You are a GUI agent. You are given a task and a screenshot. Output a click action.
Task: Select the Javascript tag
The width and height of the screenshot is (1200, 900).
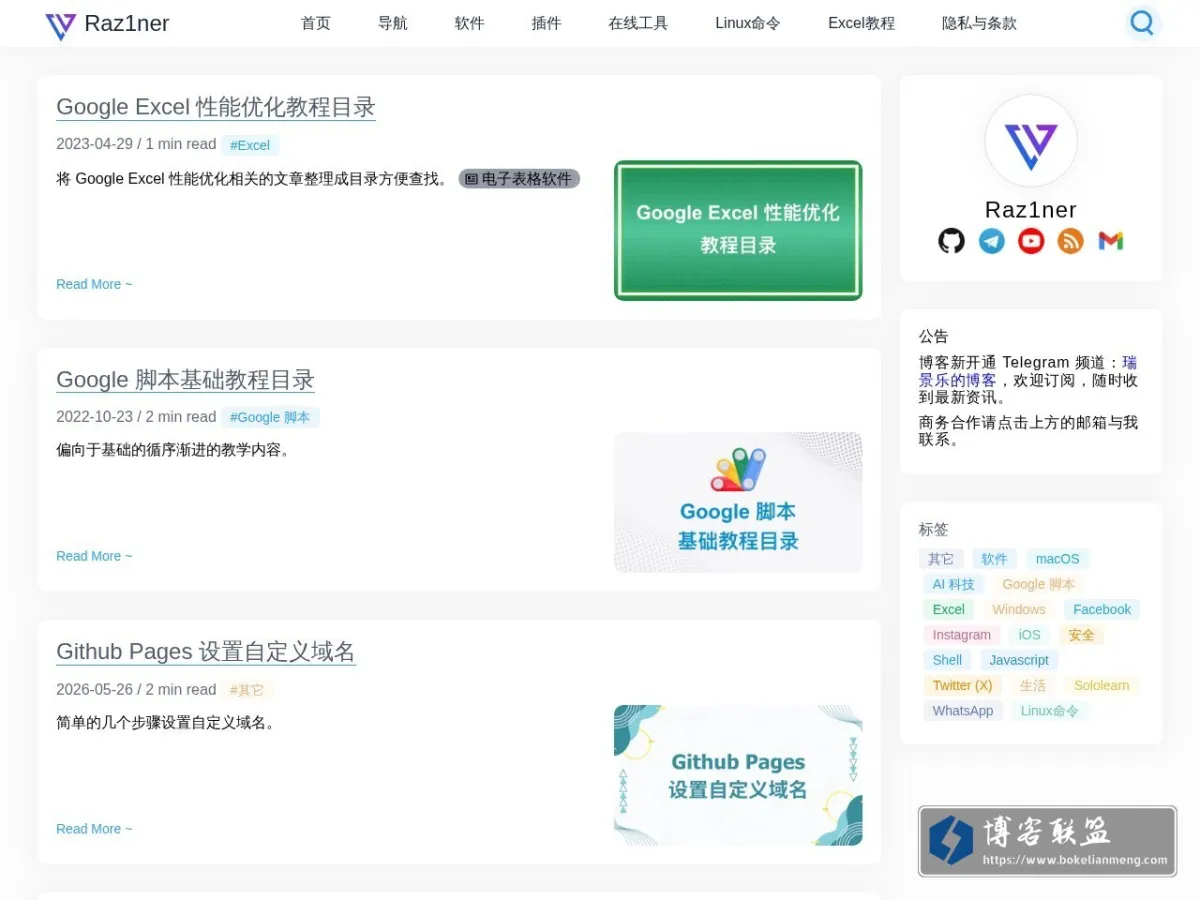tap(1019, 660)
